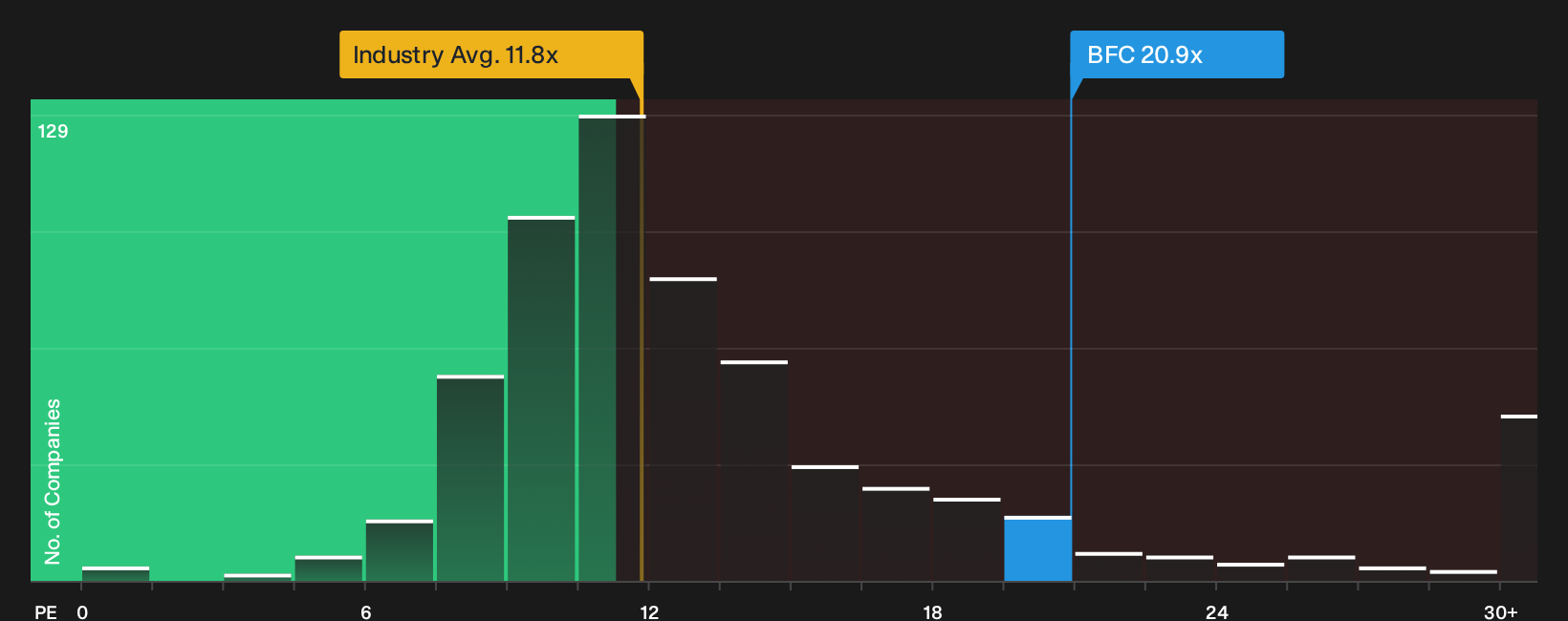The height and width of the screenshot is (621, 1568).
Task: Click the axis label 6
Action: click(x=366, y=612)
